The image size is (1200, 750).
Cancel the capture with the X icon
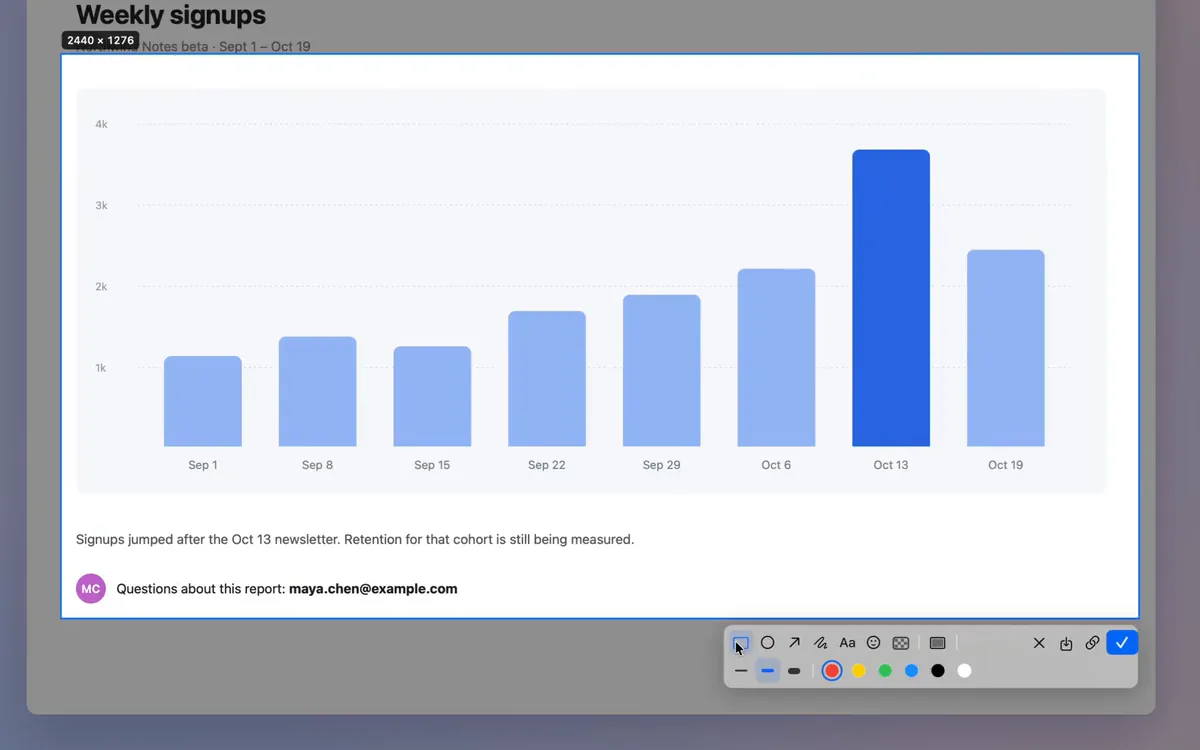click(x=1039, y=643)
